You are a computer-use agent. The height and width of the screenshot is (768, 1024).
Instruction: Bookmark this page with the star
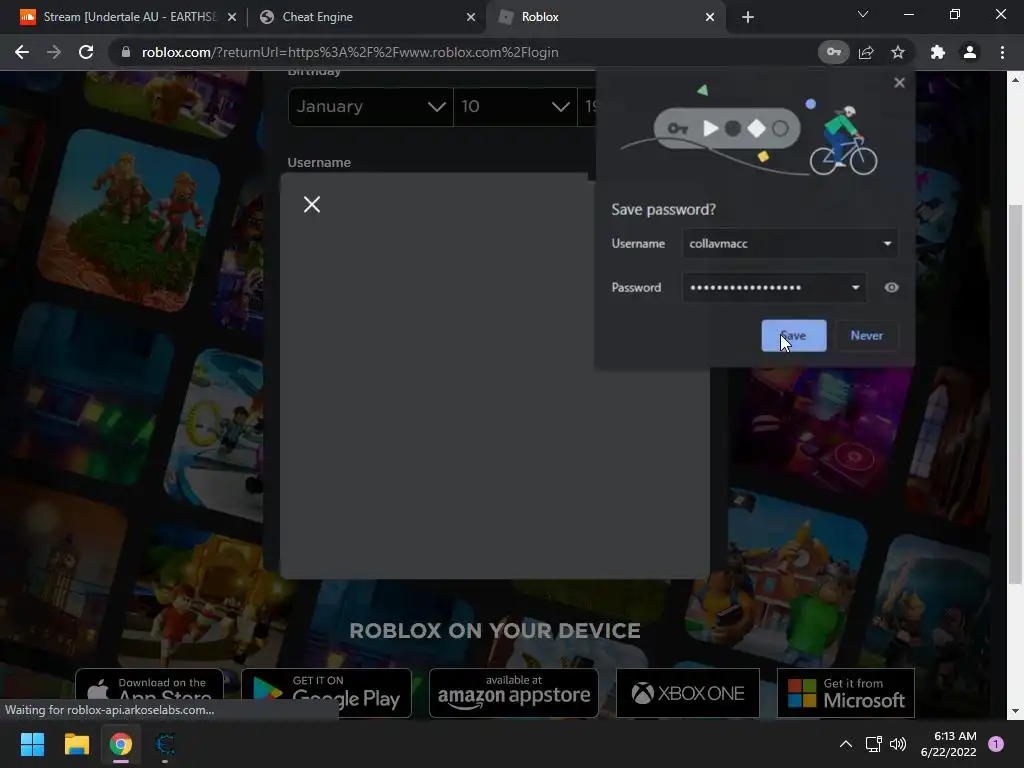[898, 52]
